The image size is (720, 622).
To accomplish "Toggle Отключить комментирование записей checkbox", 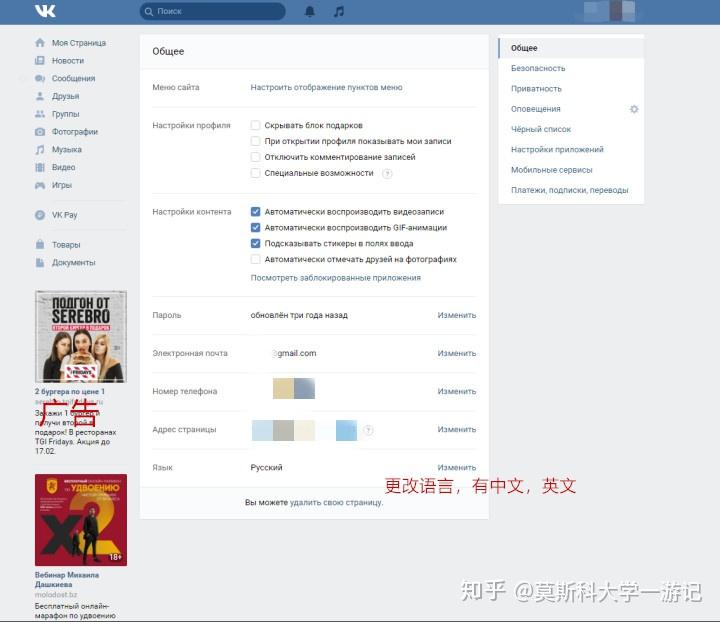I will pos(255,157).
